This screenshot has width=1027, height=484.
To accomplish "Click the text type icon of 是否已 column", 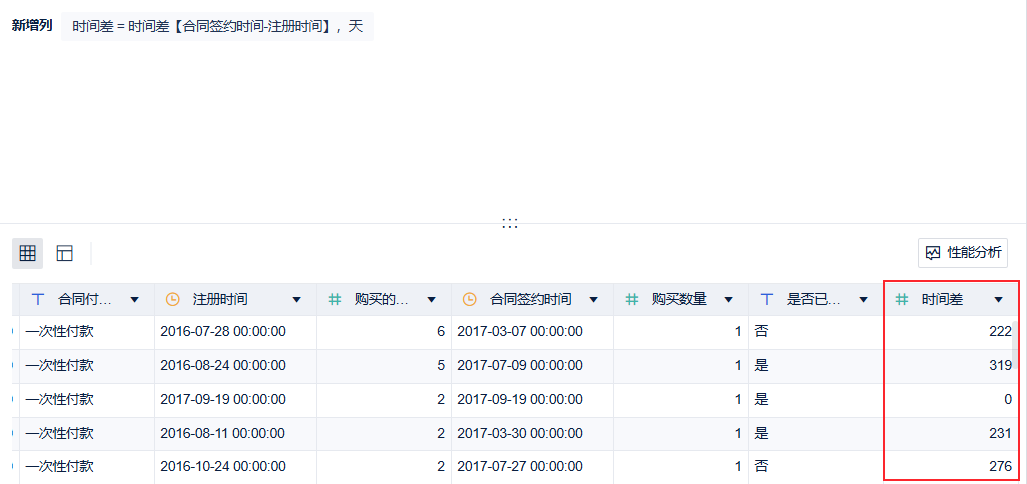I will [767, 299].
